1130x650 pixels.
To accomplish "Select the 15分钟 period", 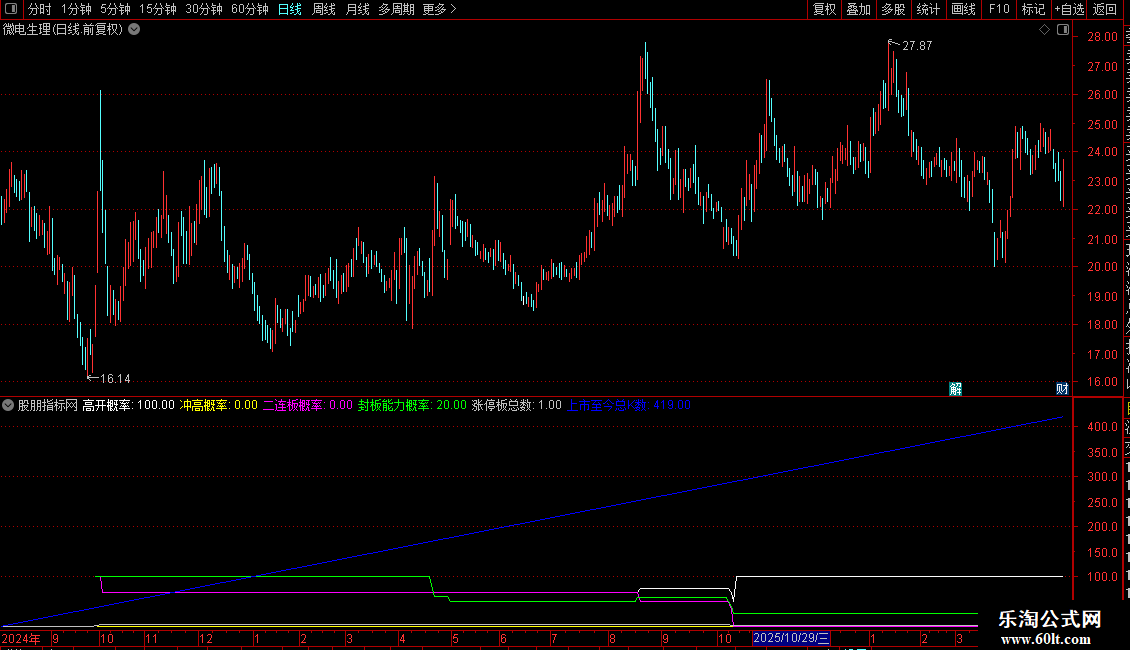I will [x=158, y=9].
